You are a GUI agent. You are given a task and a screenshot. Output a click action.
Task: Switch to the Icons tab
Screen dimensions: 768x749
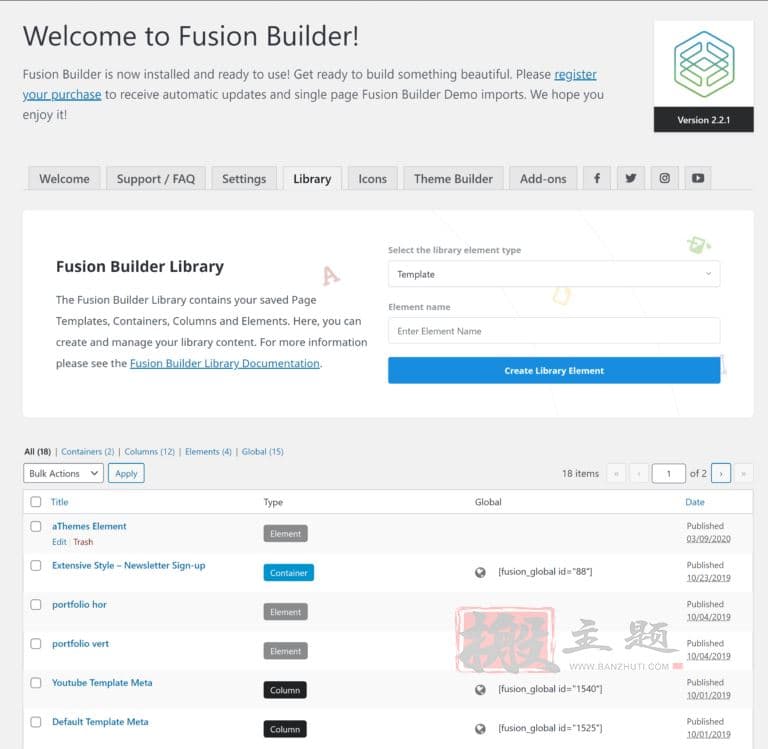pos(372,179)
